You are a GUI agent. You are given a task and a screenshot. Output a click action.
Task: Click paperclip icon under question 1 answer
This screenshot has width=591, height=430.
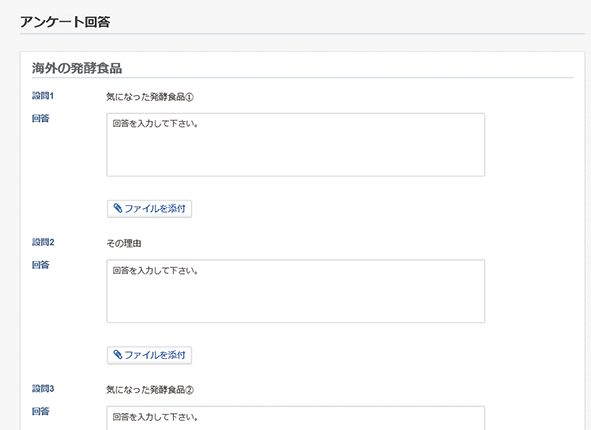pyautogui.click(x=118, y=208)
